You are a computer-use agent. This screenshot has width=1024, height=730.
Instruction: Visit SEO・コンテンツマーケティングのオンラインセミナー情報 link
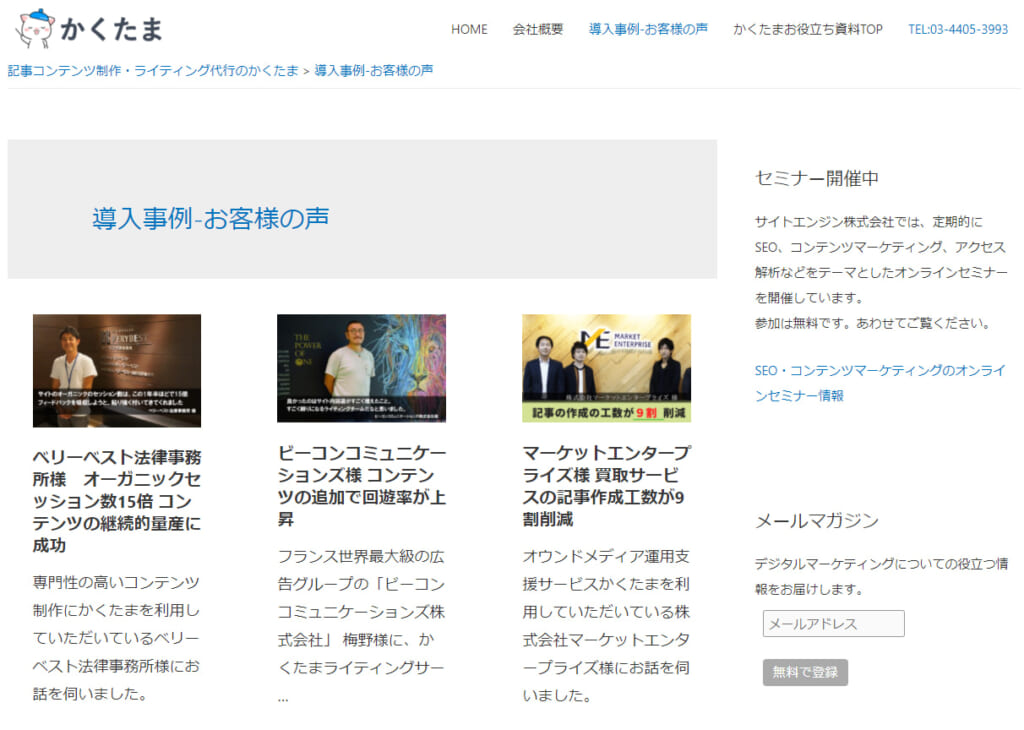click(x=880, y=383)
